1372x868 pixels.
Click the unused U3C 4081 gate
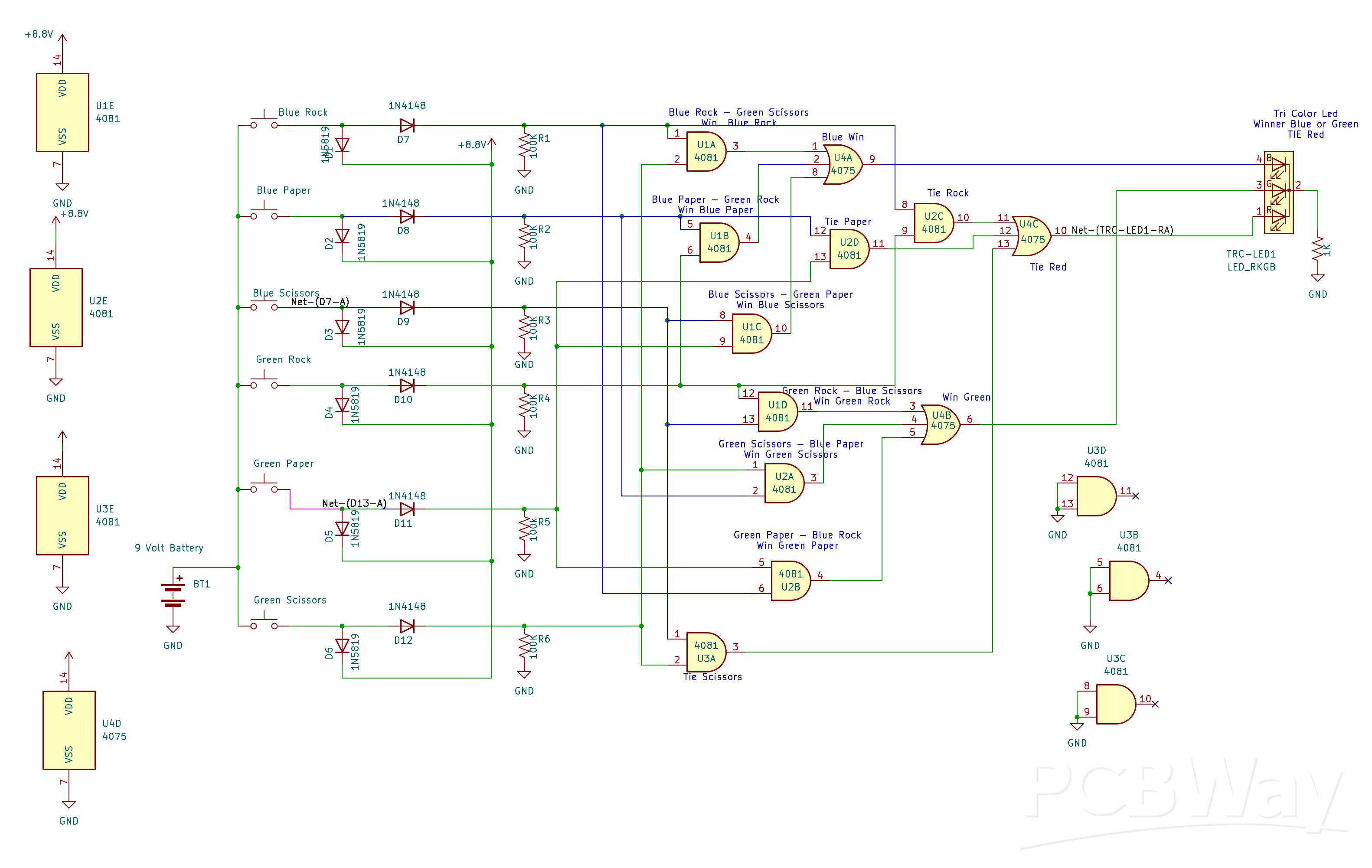pyautogui.click(x=1116, y=705)
